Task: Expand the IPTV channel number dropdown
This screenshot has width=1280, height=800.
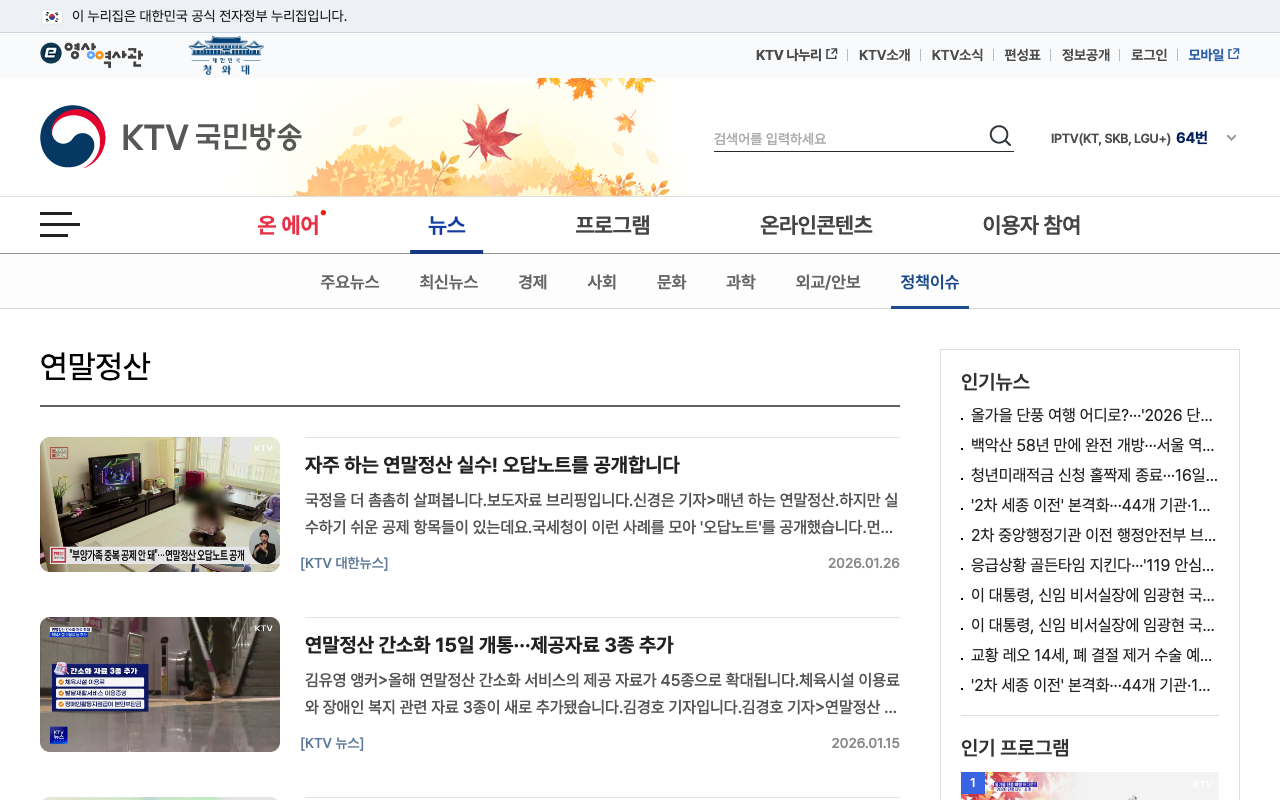Action: pyautogui.click(x=1231, y=138)
